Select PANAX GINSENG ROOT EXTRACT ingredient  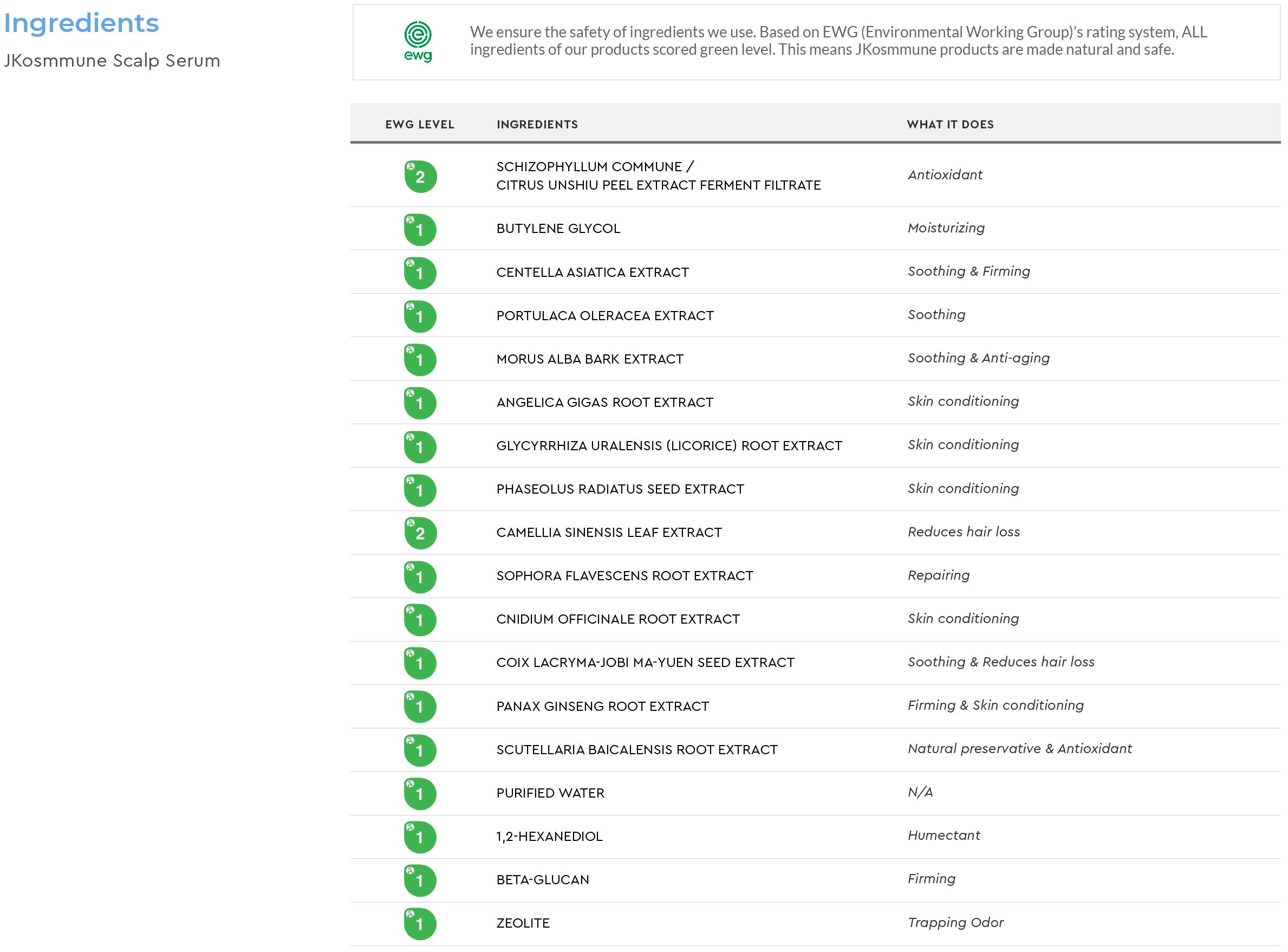click(x=602, y=707)
